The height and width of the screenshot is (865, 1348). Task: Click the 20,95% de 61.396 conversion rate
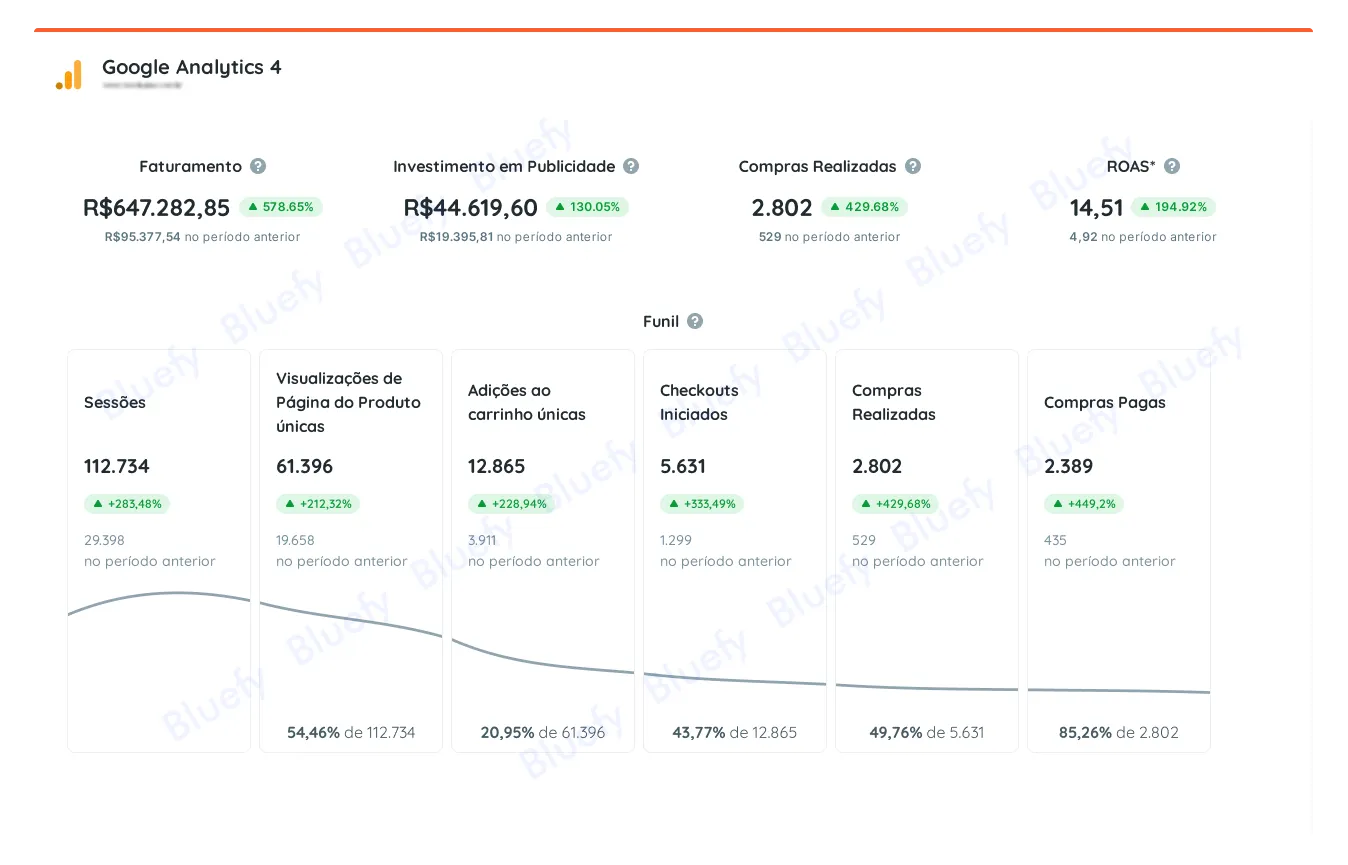[x=543, y=732]
